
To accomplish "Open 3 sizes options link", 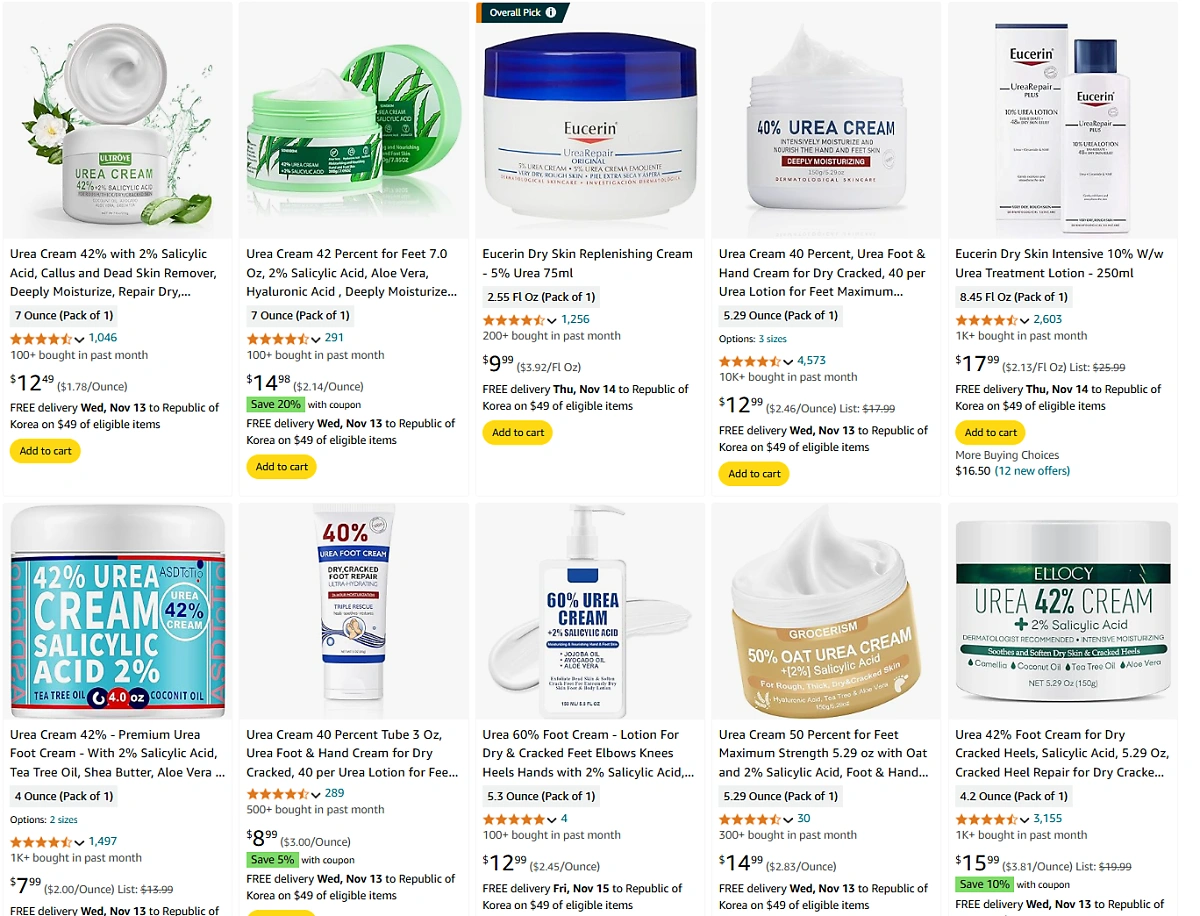I will pos(773,339).
